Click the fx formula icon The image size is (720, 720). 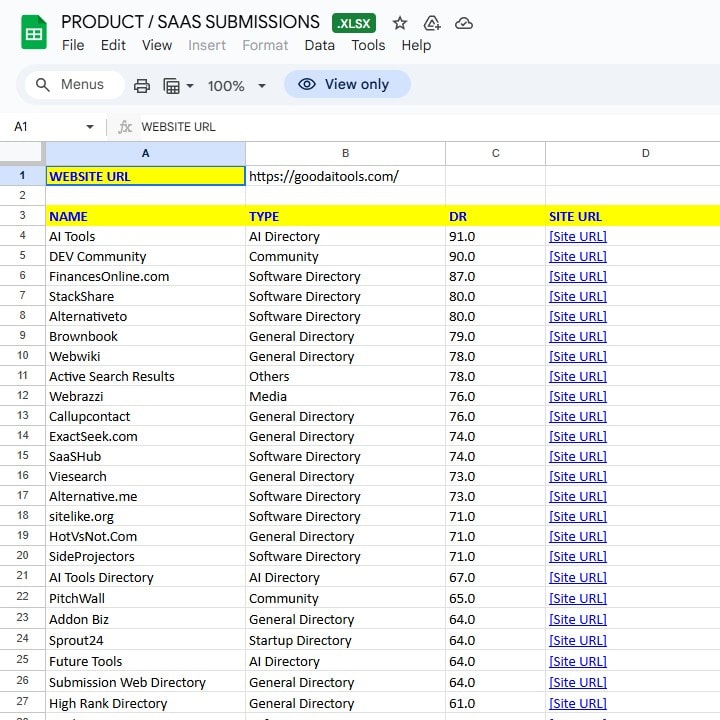coord(125,127)
